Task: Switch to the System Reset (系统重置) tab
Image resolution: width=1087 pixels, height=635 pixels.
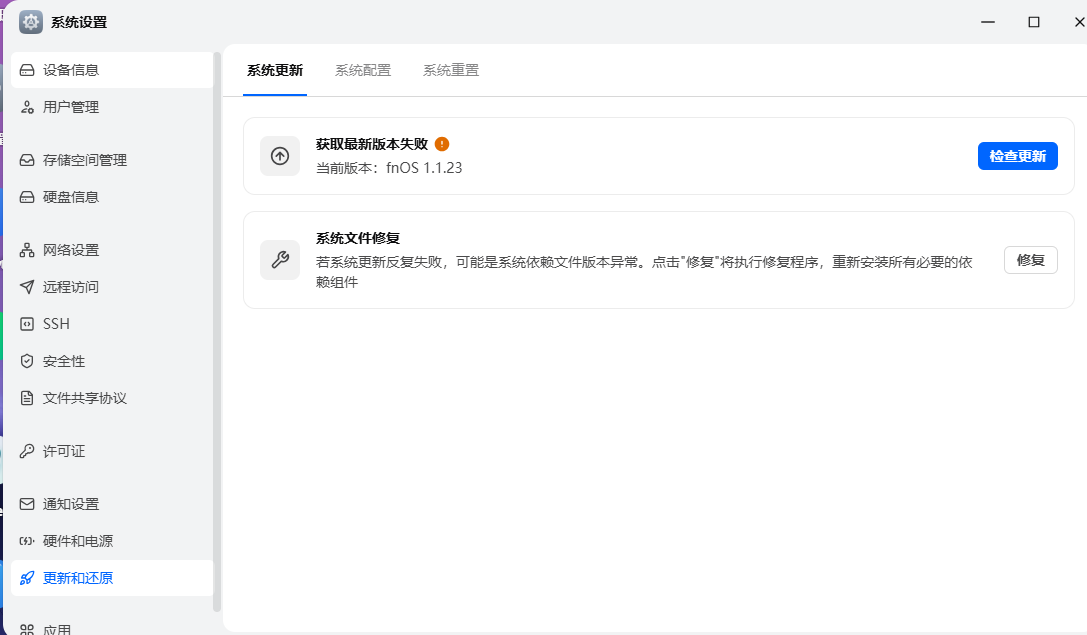Action: tap(451, 70)
